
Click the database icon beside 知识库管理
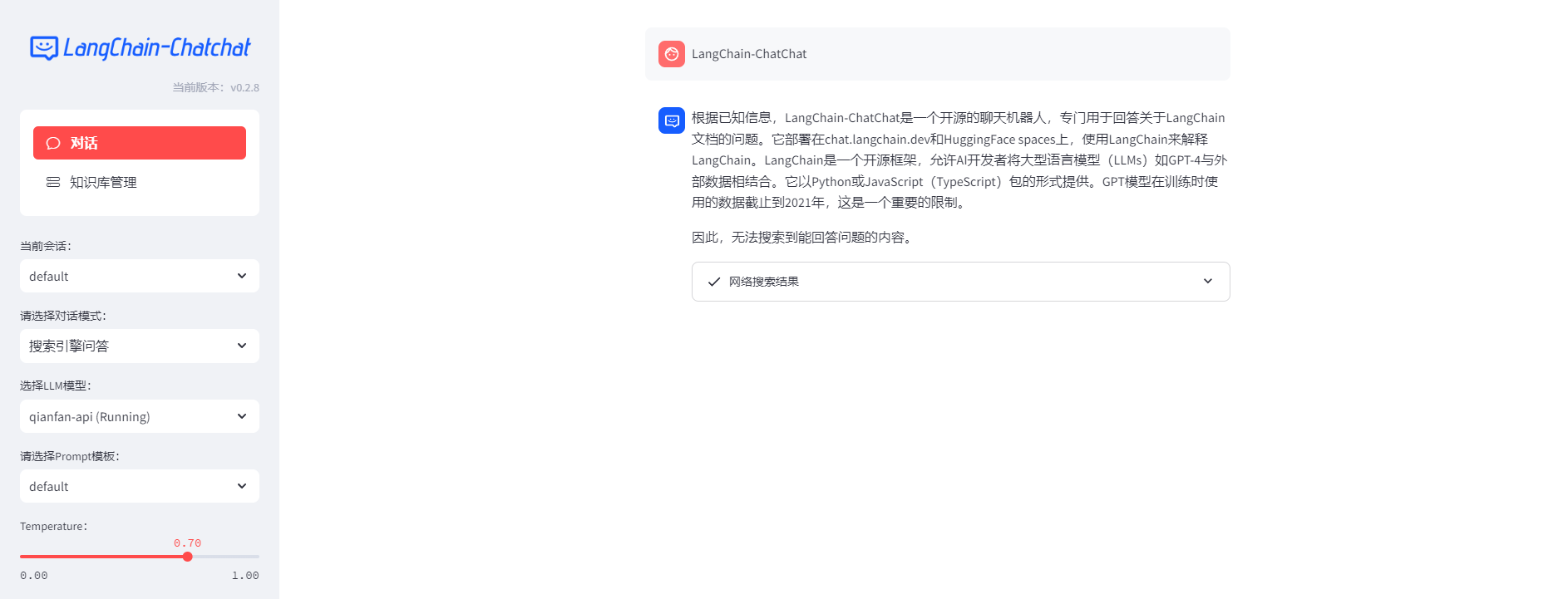53,182
